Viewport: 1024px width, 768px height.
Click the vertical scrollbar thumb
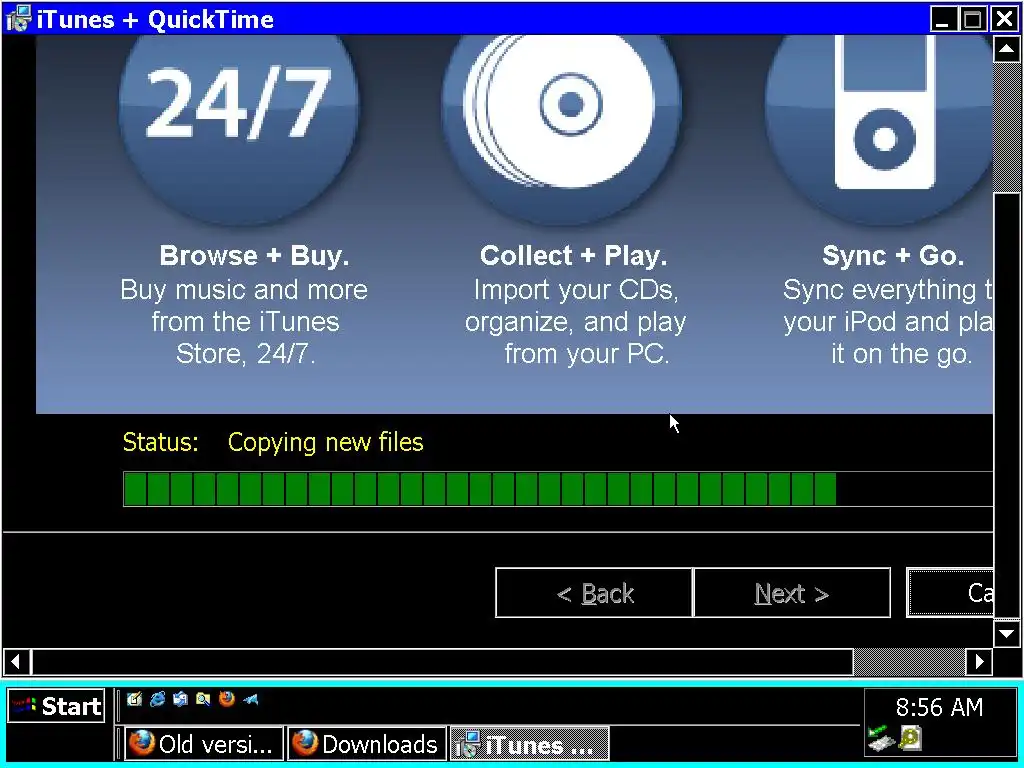(1006, 406)
